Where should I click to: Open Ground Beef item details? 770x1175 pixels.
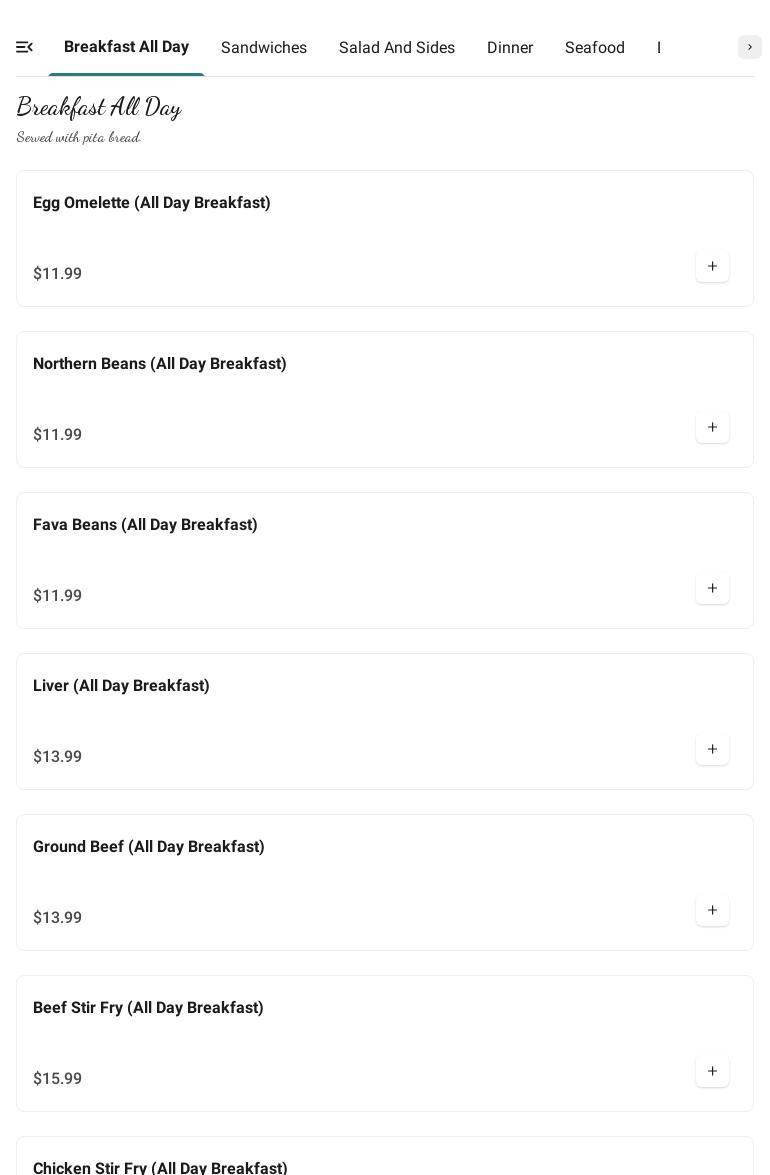click(149, 847)
